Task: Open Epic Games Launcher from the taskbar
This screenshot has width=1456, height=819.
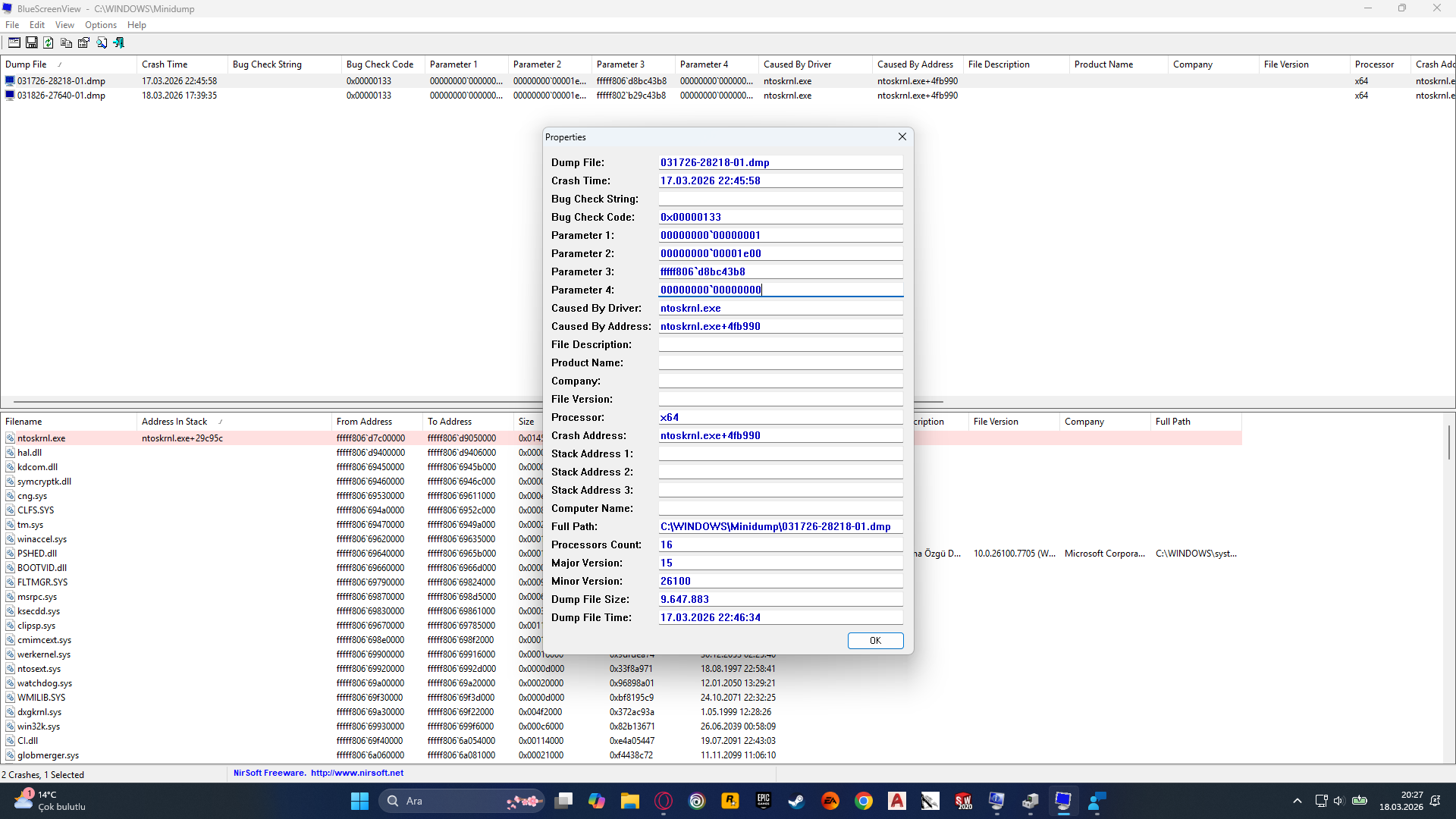Action: (764, 801)
